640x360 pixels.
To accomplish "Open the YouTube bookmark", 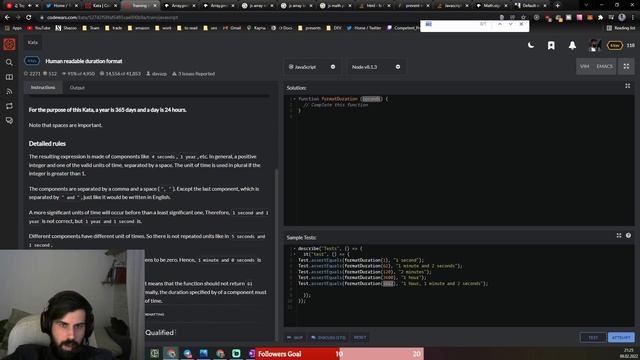I will 39,28.
